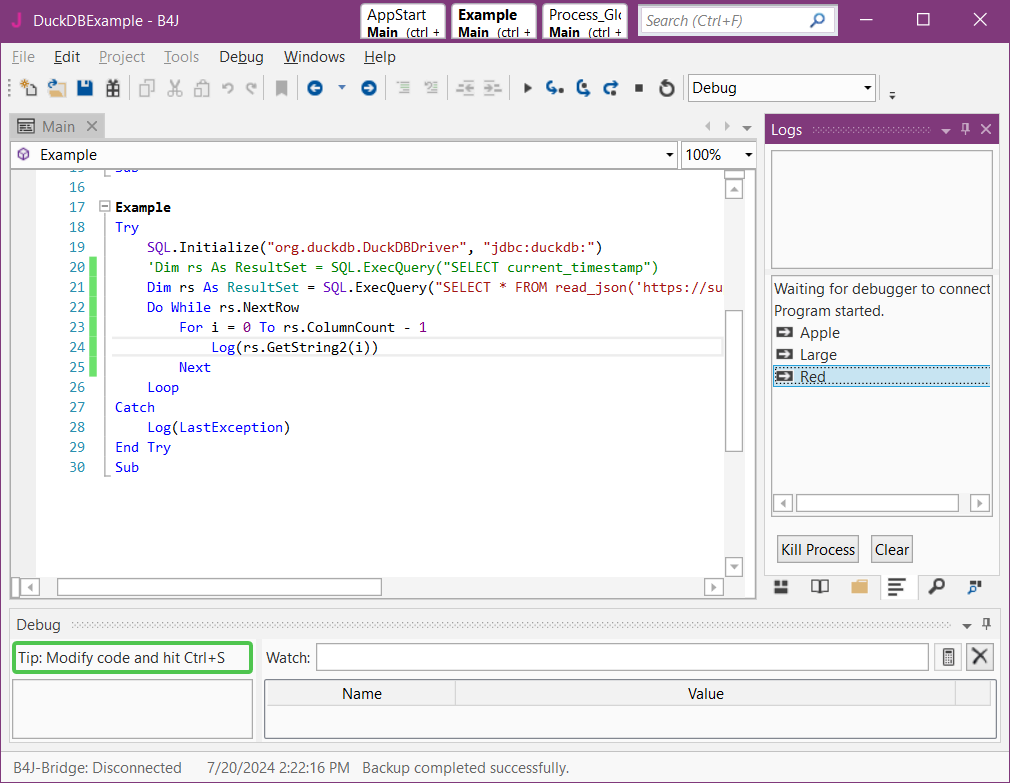
Task: Click into the Watch expression input field
Action: (x=622, y=657)
